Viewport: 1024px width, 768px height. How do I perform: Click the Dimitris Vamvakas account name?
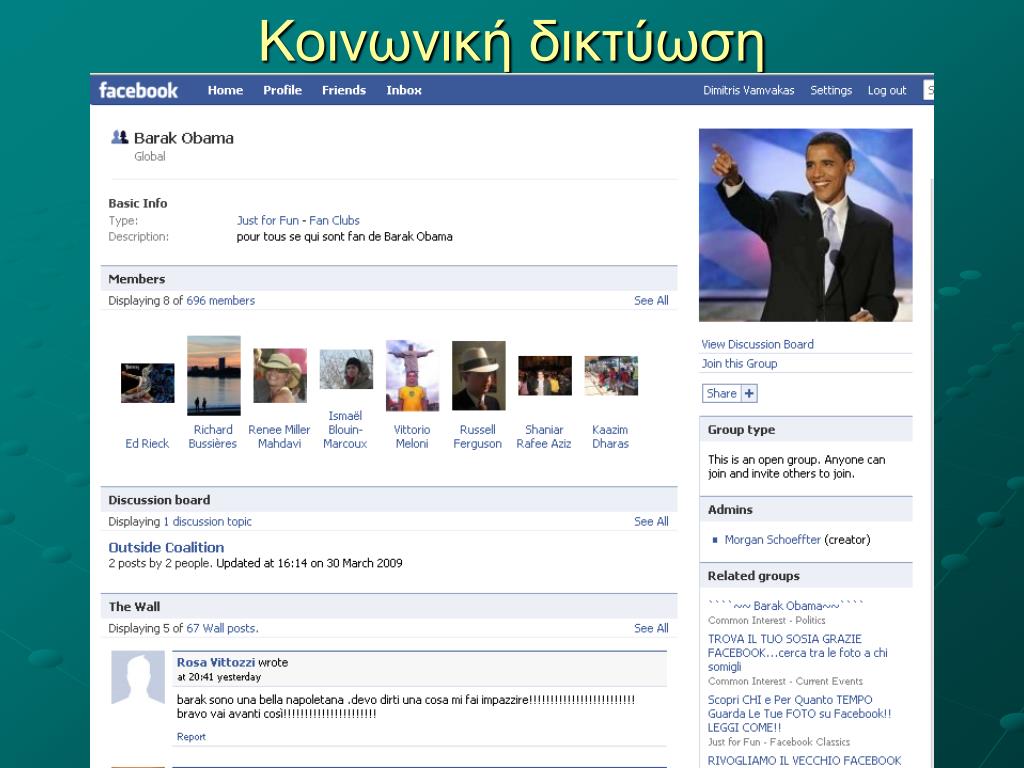tap(748, 90)
